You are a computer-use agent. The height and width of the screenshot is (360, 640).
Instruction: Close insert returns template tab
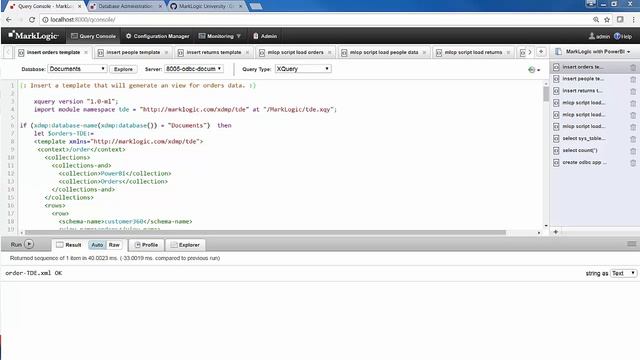click(x=247, y=53)
